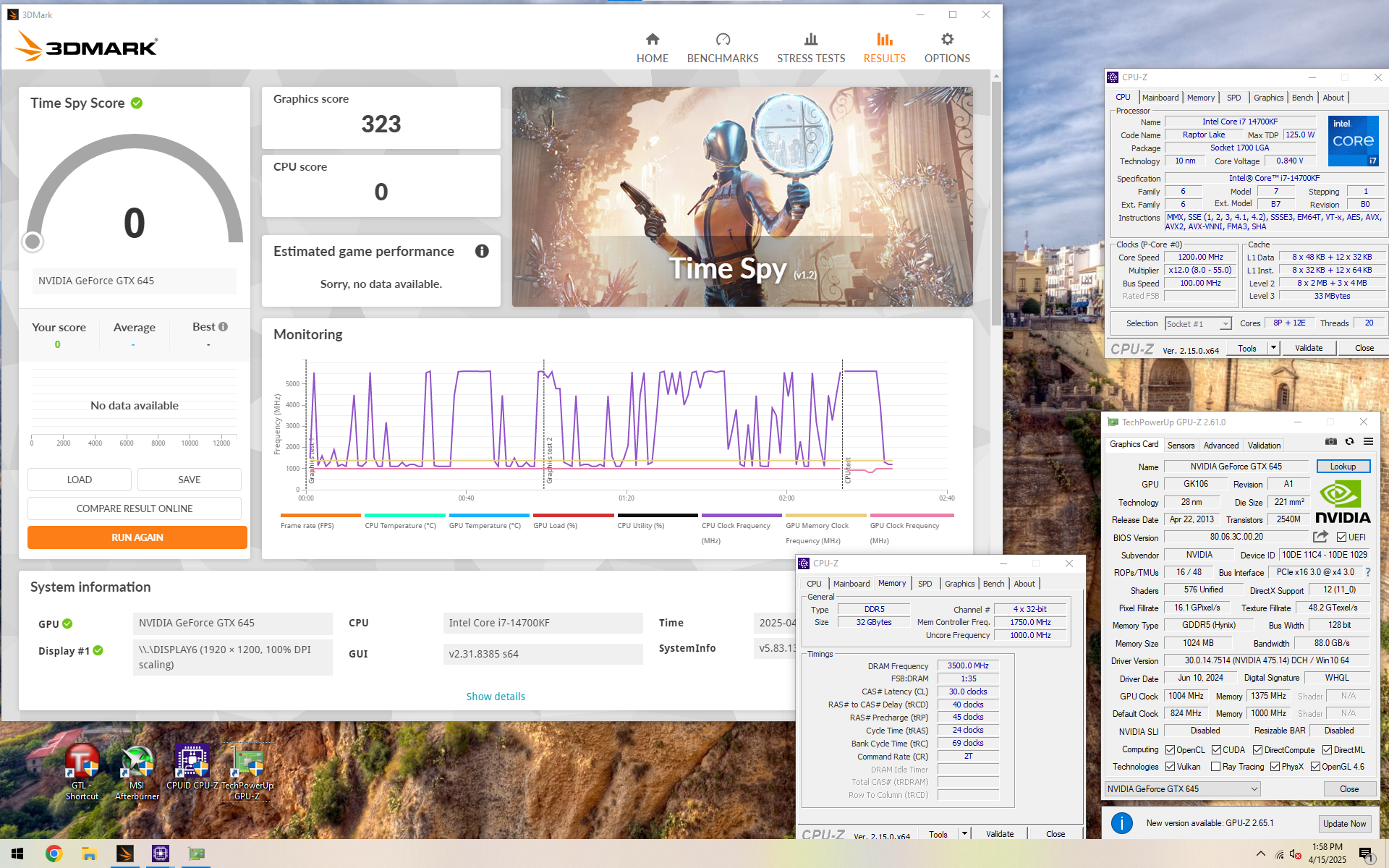The width and height of the screenshot is (1389, 868).
Task: Open the Validation tab in GPU-Z
Action: point(1263,445)
